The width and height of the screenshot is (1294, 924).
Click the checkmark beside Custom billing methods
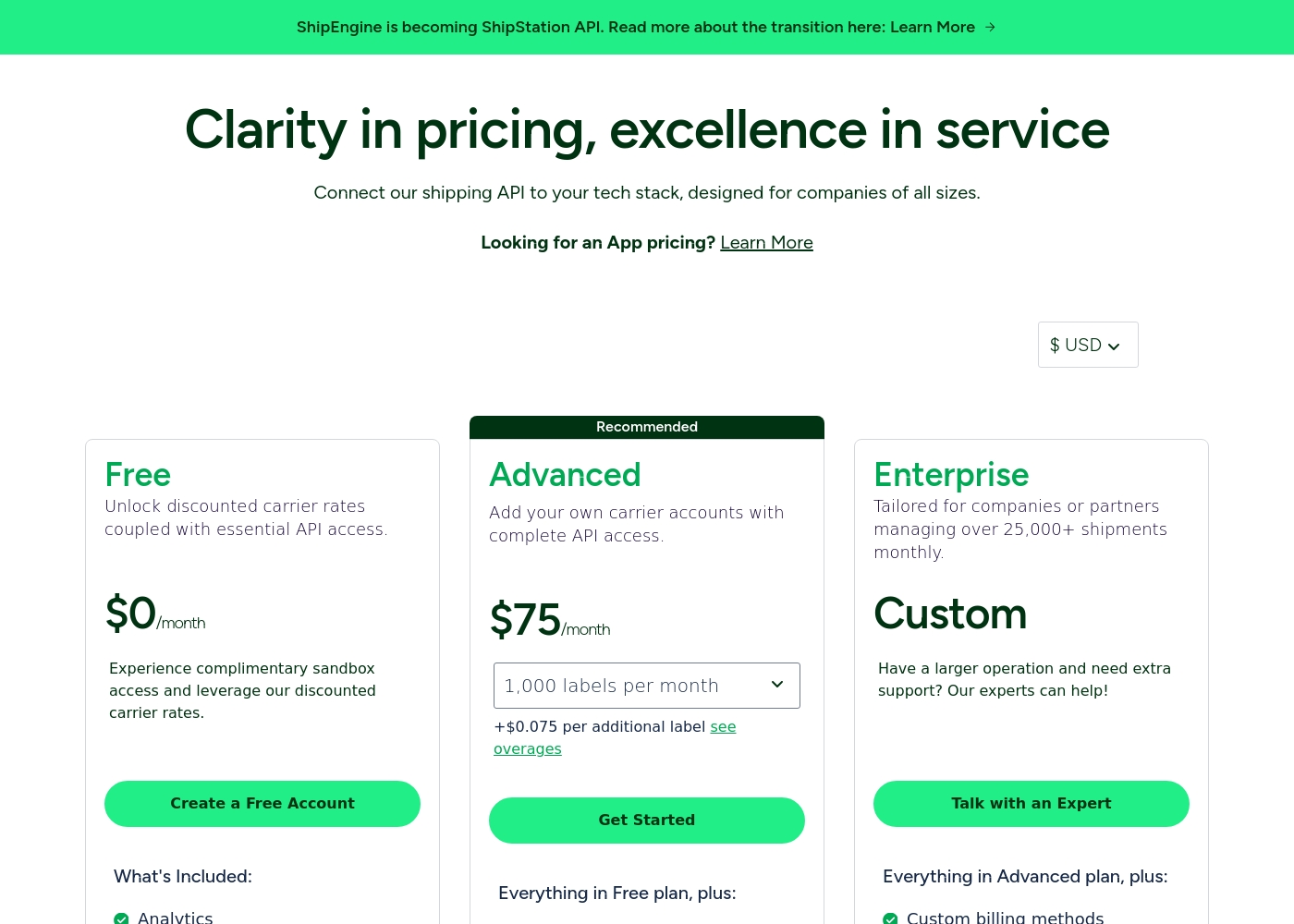(890, 918)
